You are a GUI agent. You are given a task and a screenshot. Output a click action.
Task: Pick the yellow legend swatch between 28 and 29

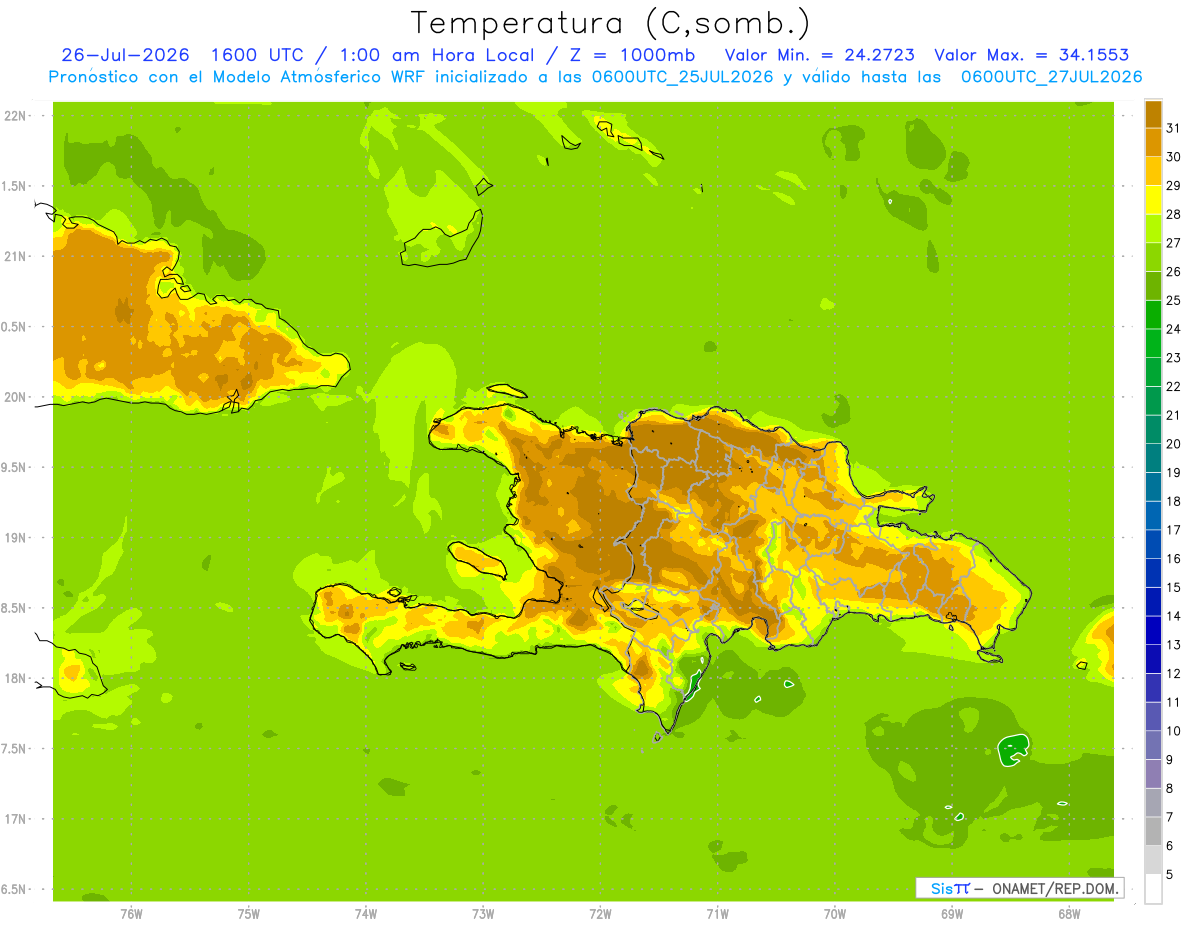point(1153,200)
